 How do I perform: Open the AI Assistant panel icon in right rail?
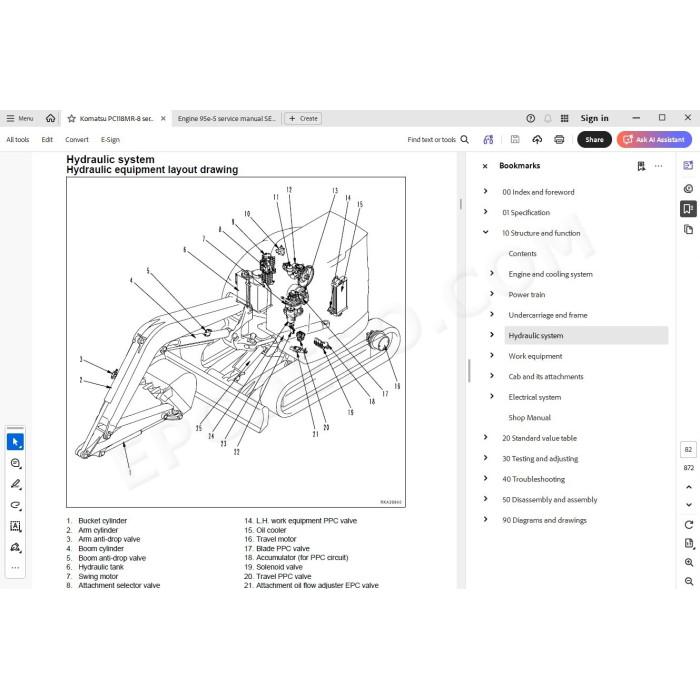pyautogui.click(x=688, y=166)
